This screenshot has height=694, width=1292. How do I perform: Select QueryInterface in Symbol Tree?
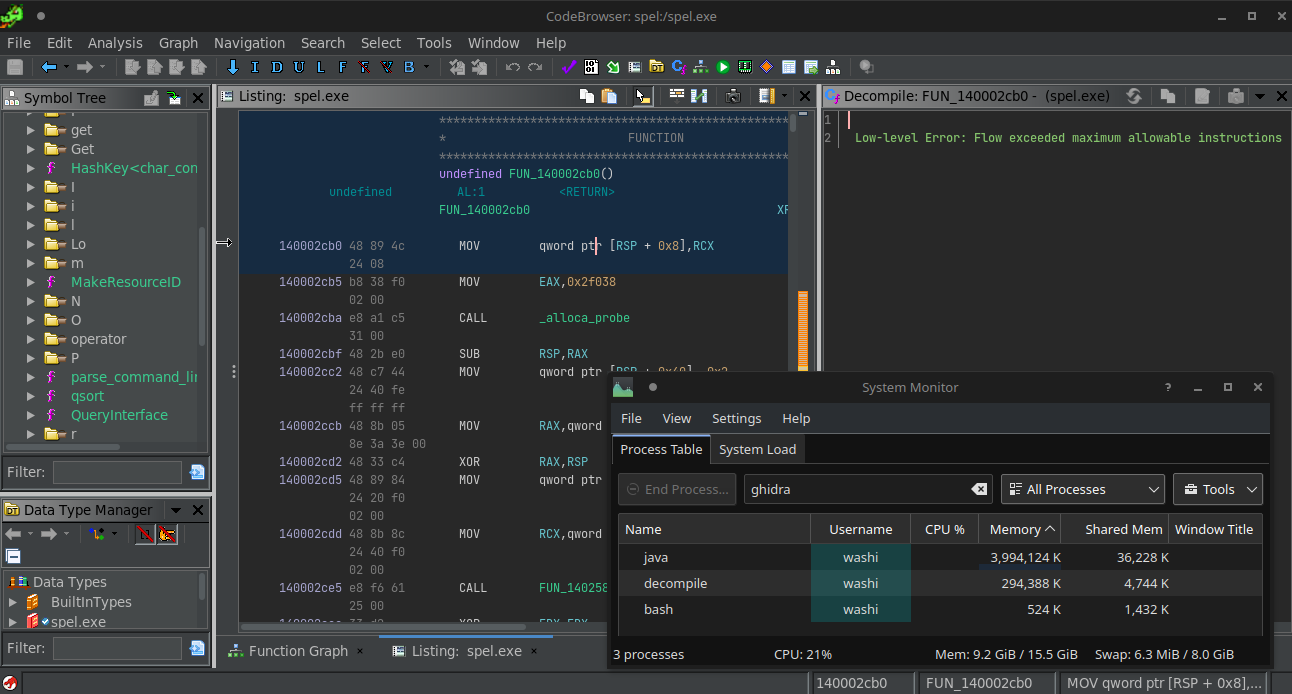click(x=119, y=415)
